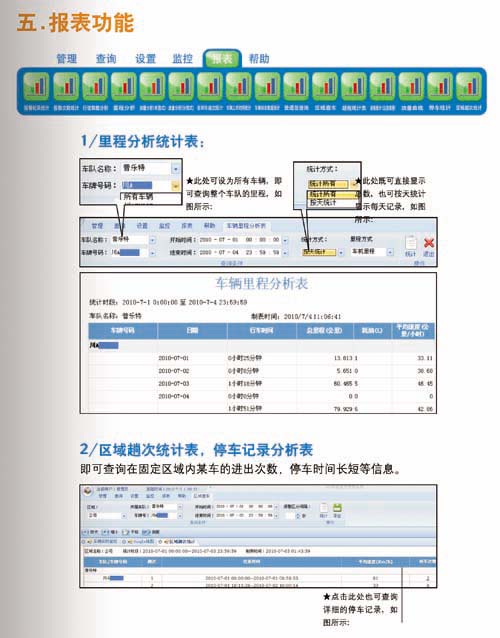Click the second report chart icon
This screenshot has height=638, width=500.
(66, 86)
